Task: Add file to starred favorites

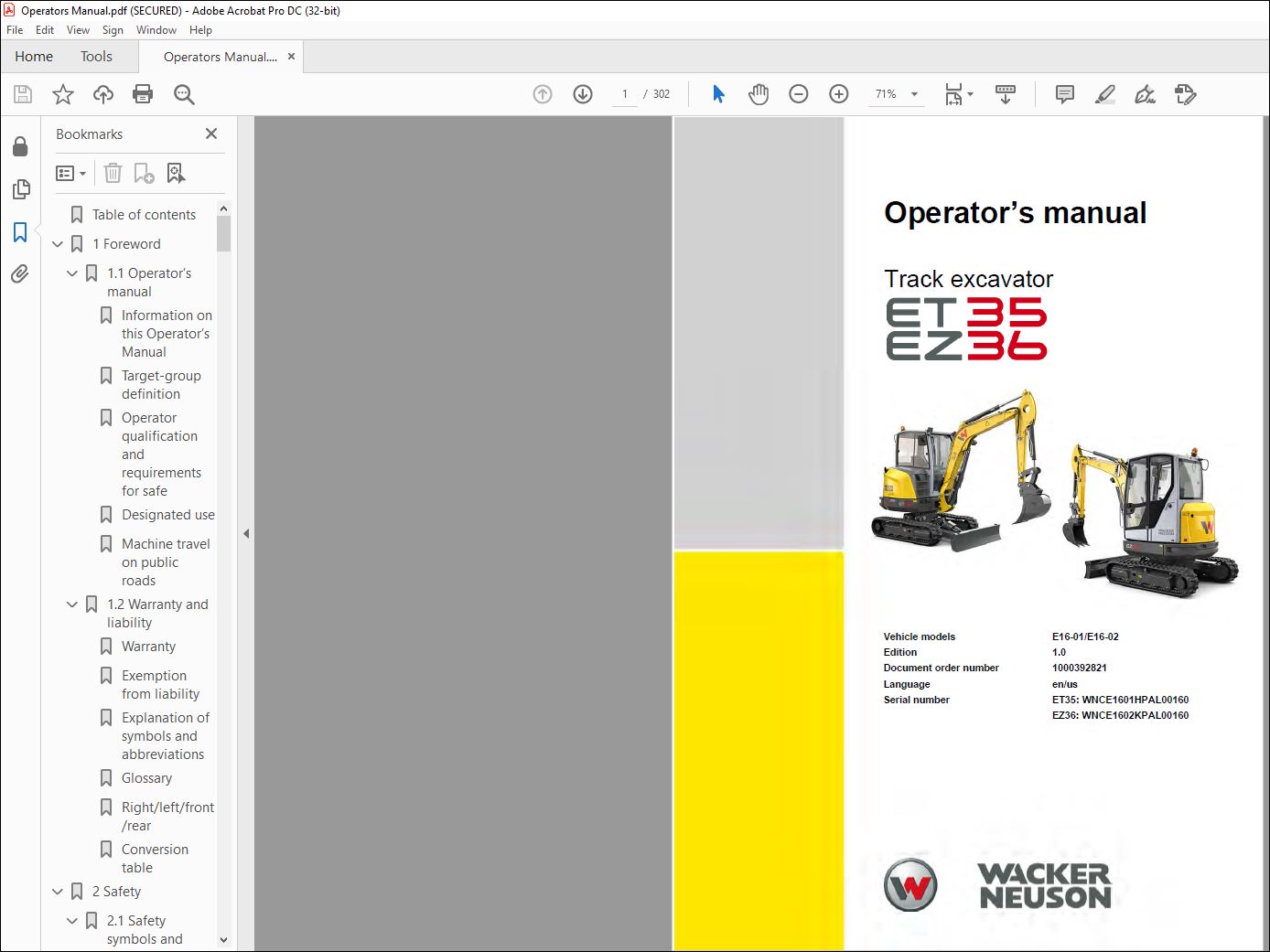Action: pyautogui.click(x=63, y=94)
